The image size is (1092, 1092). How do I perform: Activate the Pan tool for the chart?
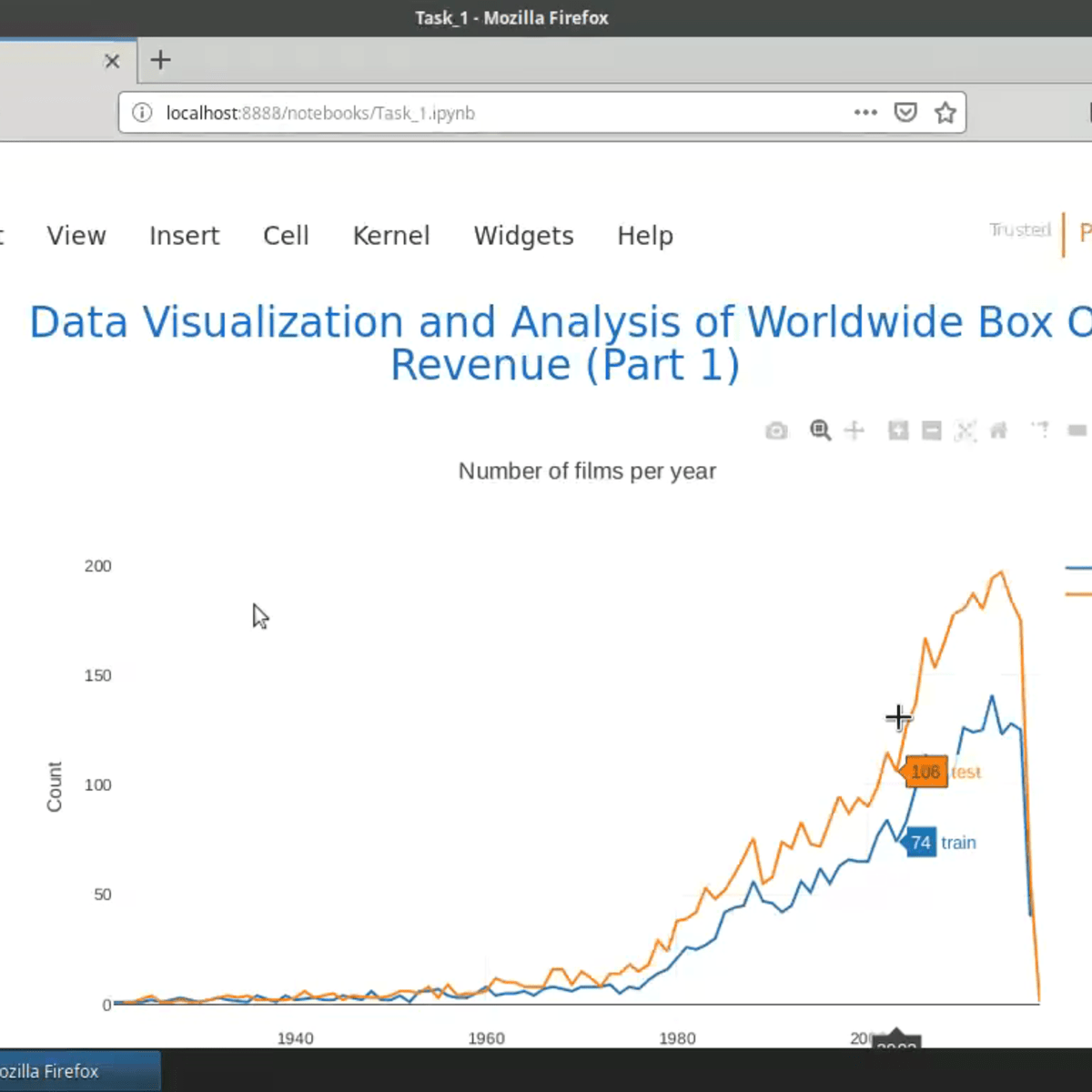click(x=854, y=430)
